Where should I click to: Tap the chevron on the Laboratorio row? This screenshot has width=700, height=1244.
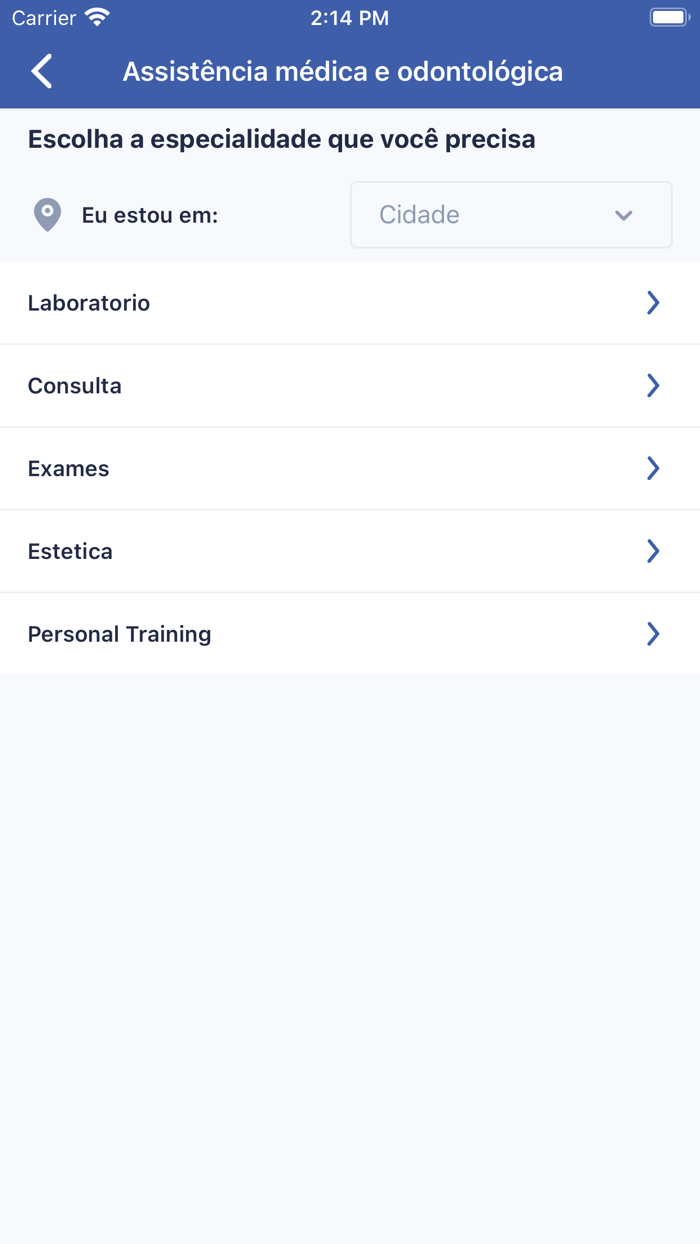[x=653, y=303]
